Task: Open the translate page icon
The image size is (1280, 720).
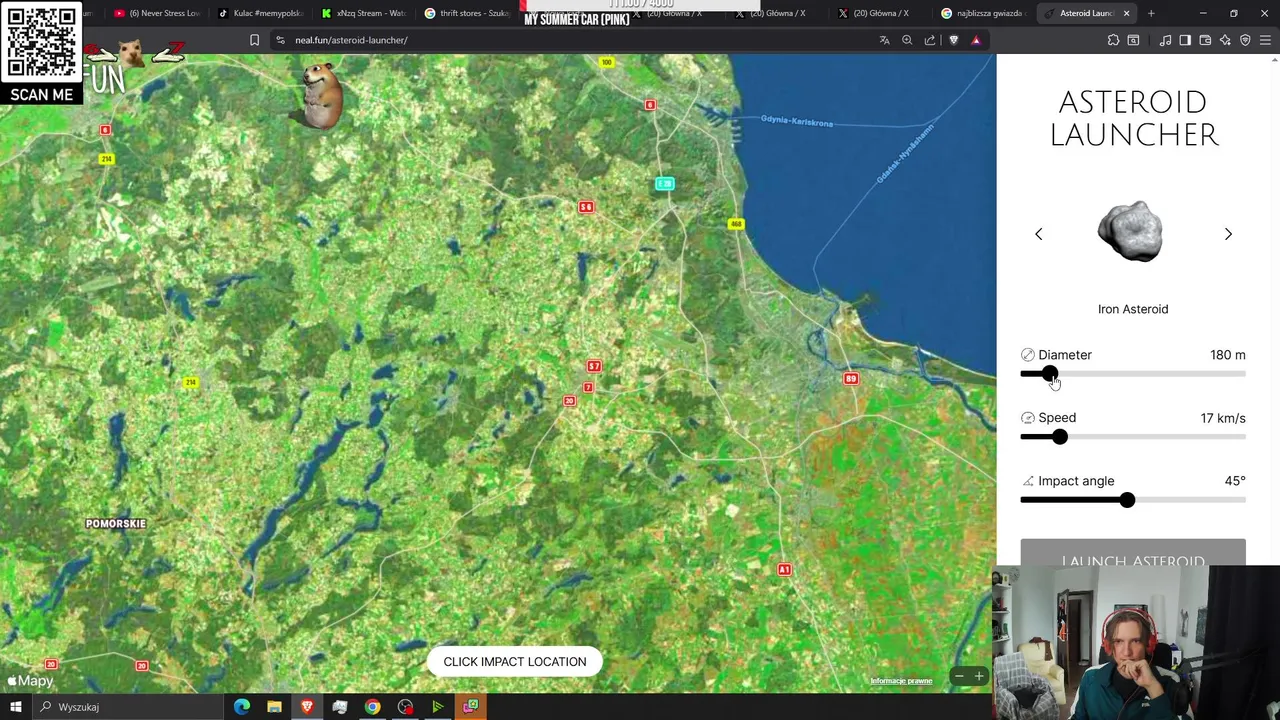Action: coord(884,40)
